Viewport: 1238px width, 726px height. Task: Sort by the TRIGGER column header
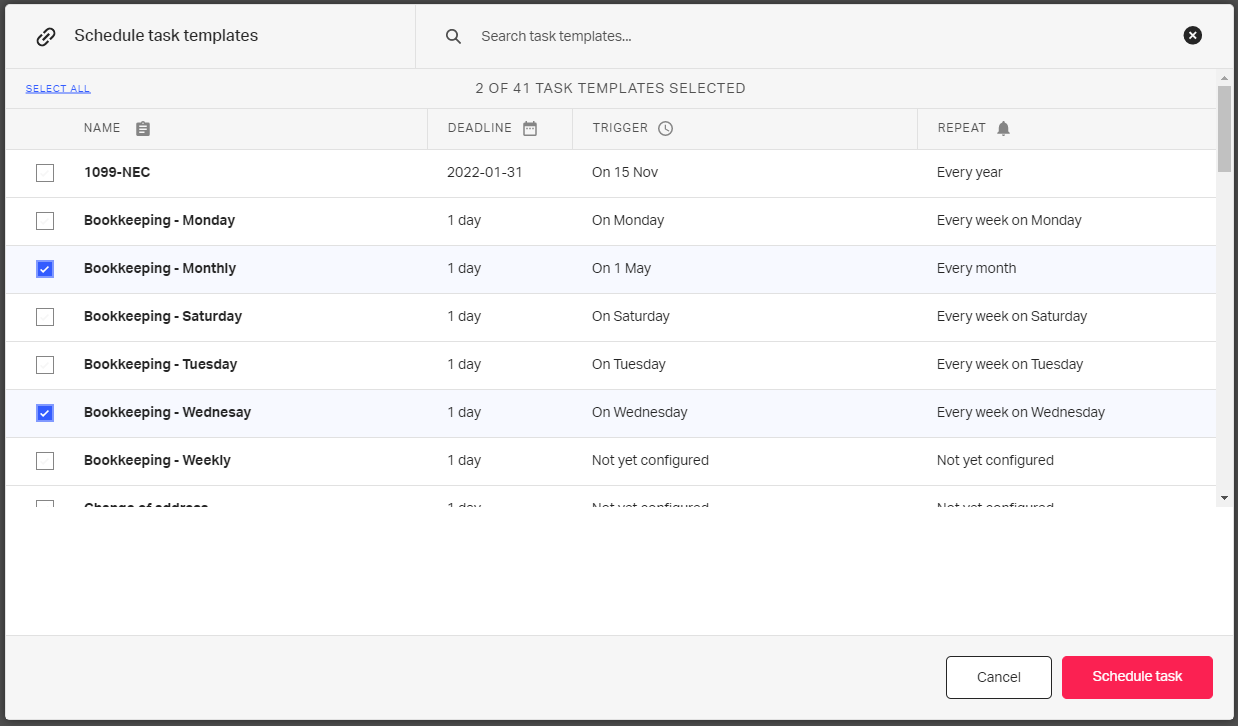click(x=620, y=128)
